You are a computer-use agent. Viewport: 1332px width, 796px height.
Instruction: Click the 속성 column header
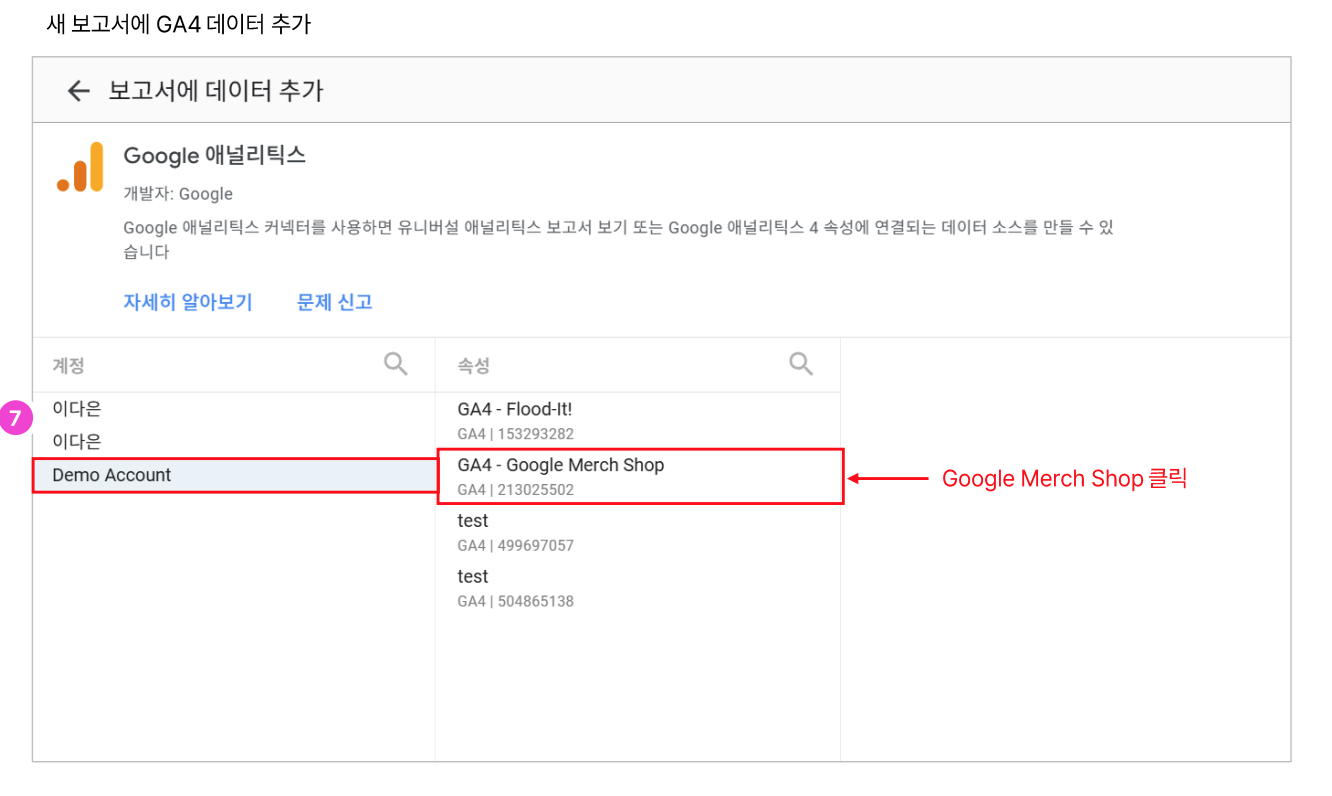(x=474, y=365)
